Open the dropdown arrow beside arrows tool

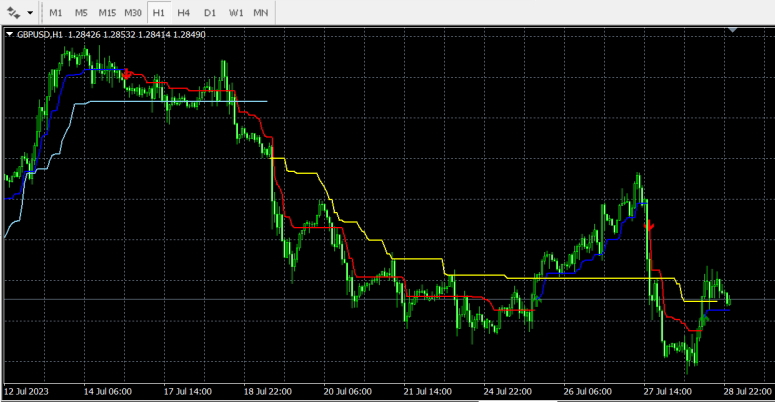pyautogui.click(x=31, y=13)
